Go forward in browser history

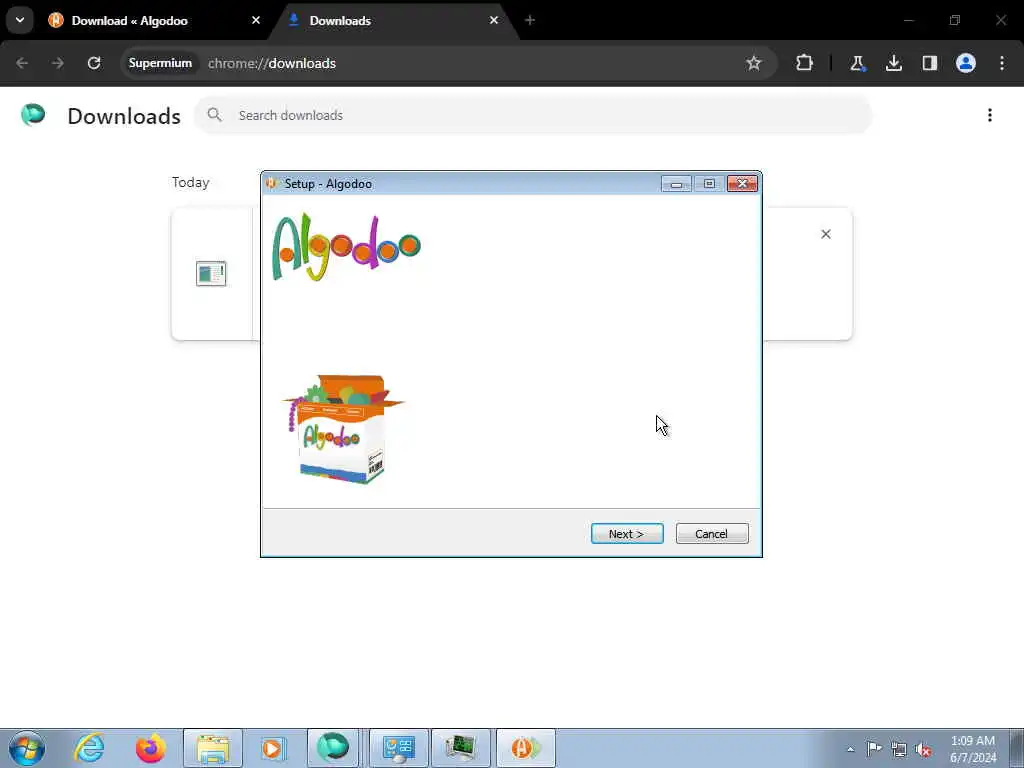coord(57,63)
